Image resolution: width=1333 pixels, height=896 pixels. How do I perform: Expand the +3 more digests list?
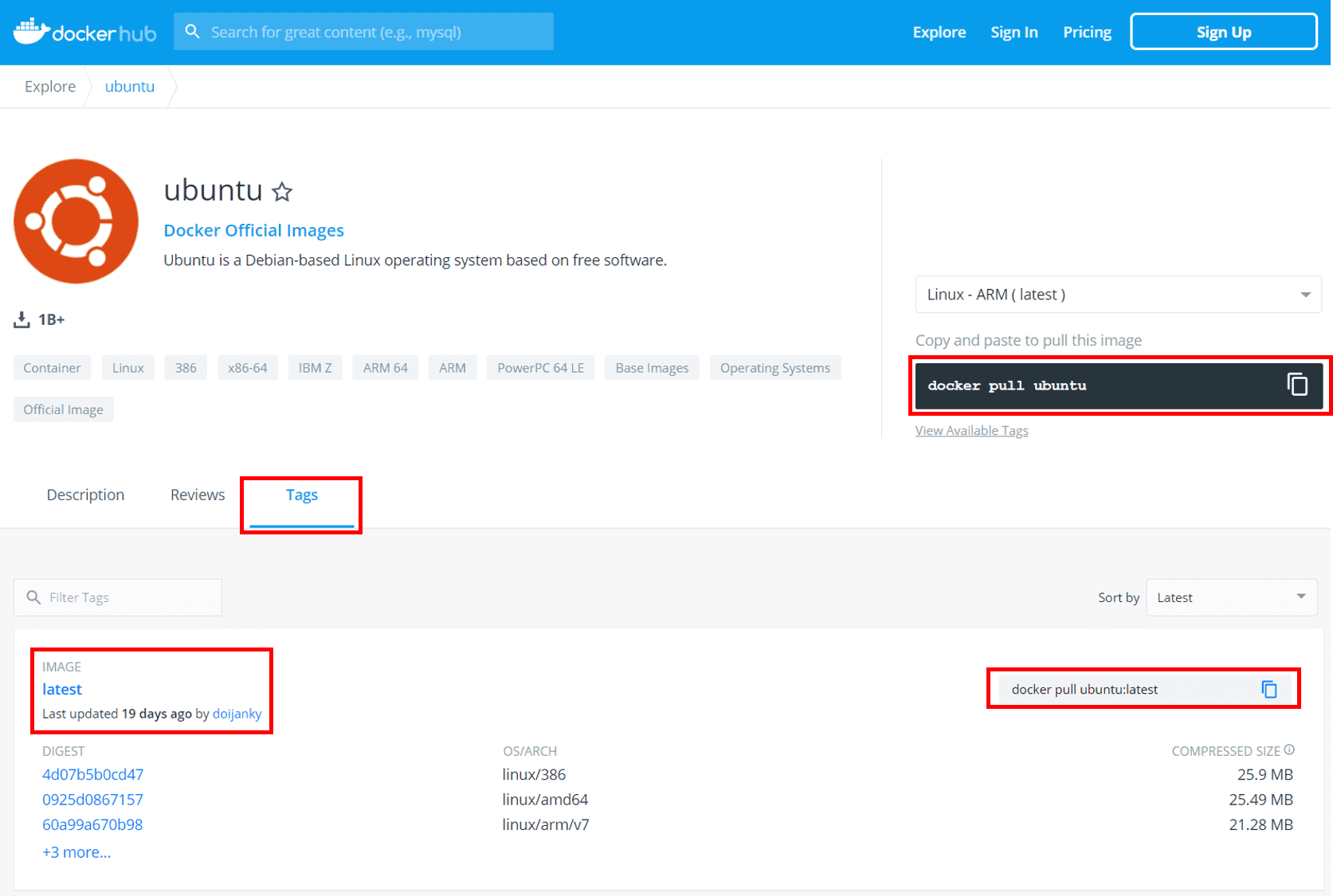point(76,852)
